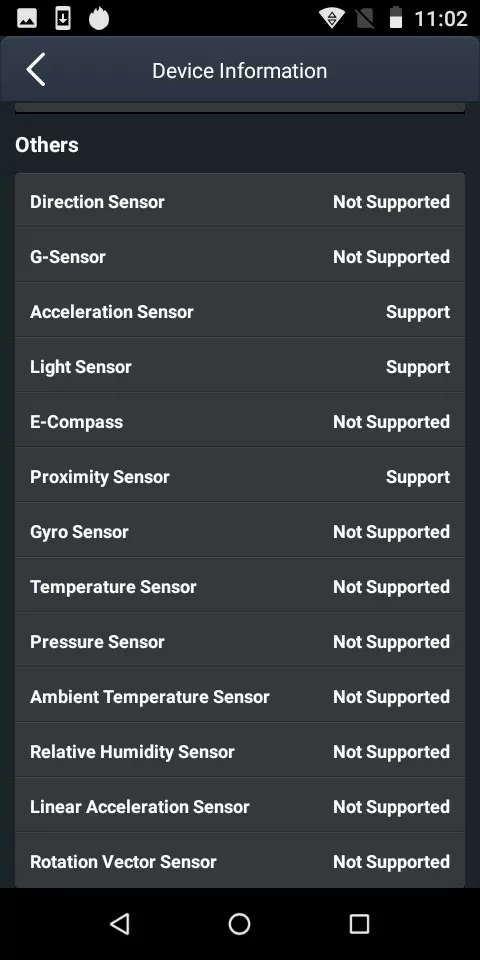Tap the Wi-Fi status icon
Viewport: 480px width, 960px height.
(x=331, y=18)
